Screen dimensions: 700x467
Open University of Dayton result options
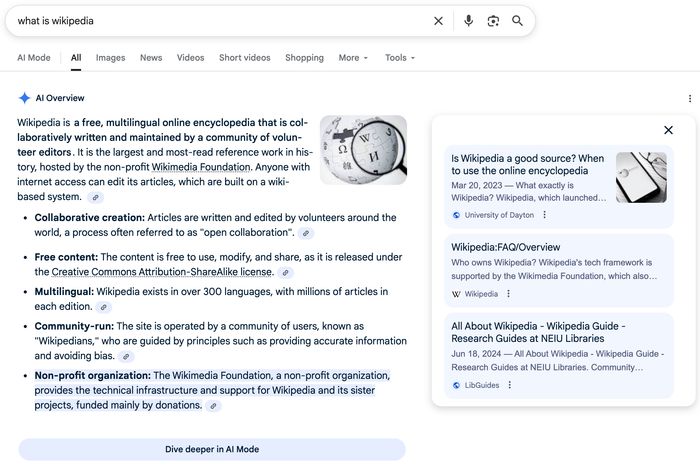coord(545,215)
